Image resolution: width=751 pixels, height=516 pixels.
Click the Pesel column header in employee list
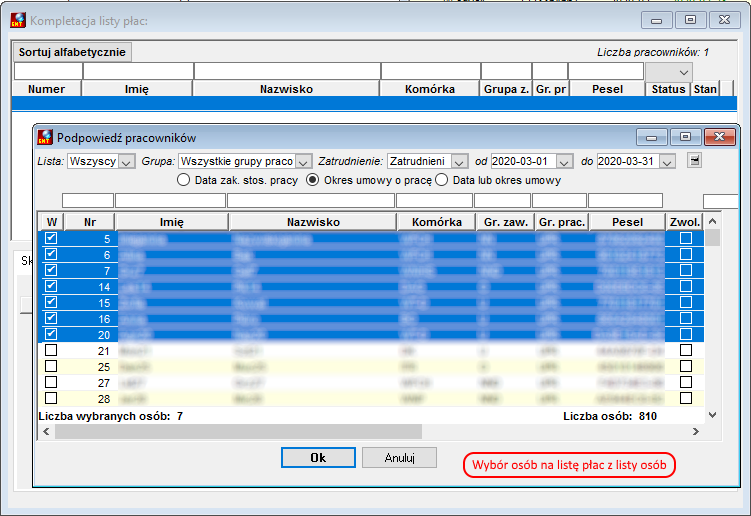(x=627, y=222)
